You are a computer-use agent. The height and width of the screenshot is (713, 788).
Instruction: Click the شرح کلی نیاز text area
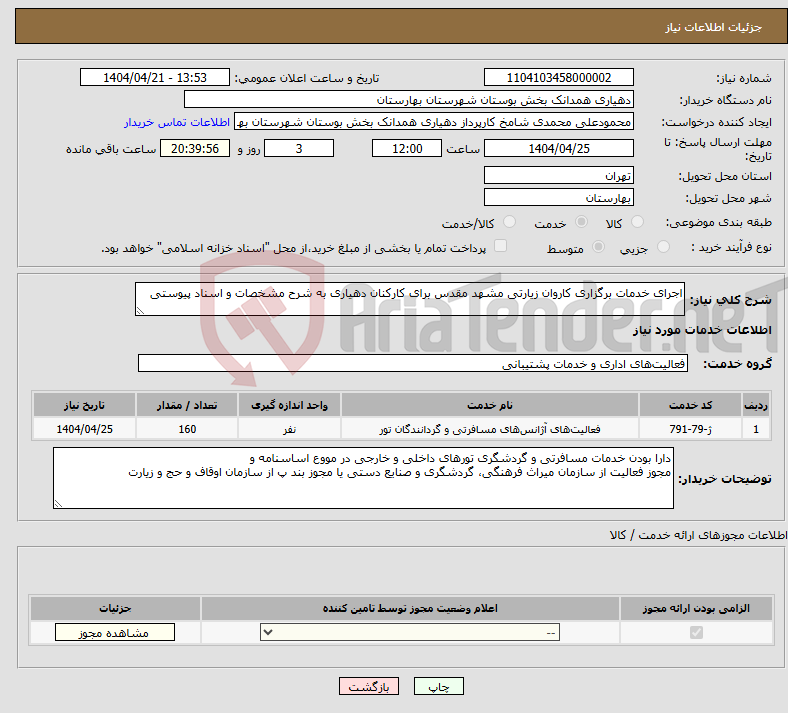[410, 299]
